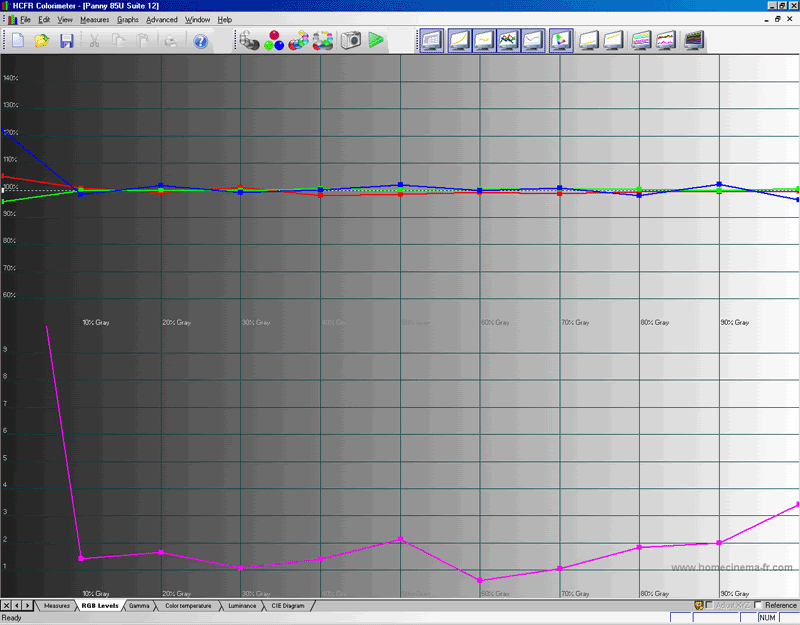Viewport: 800px width, 625px height.
Task: Open the Edit menu
Action: 44,20
